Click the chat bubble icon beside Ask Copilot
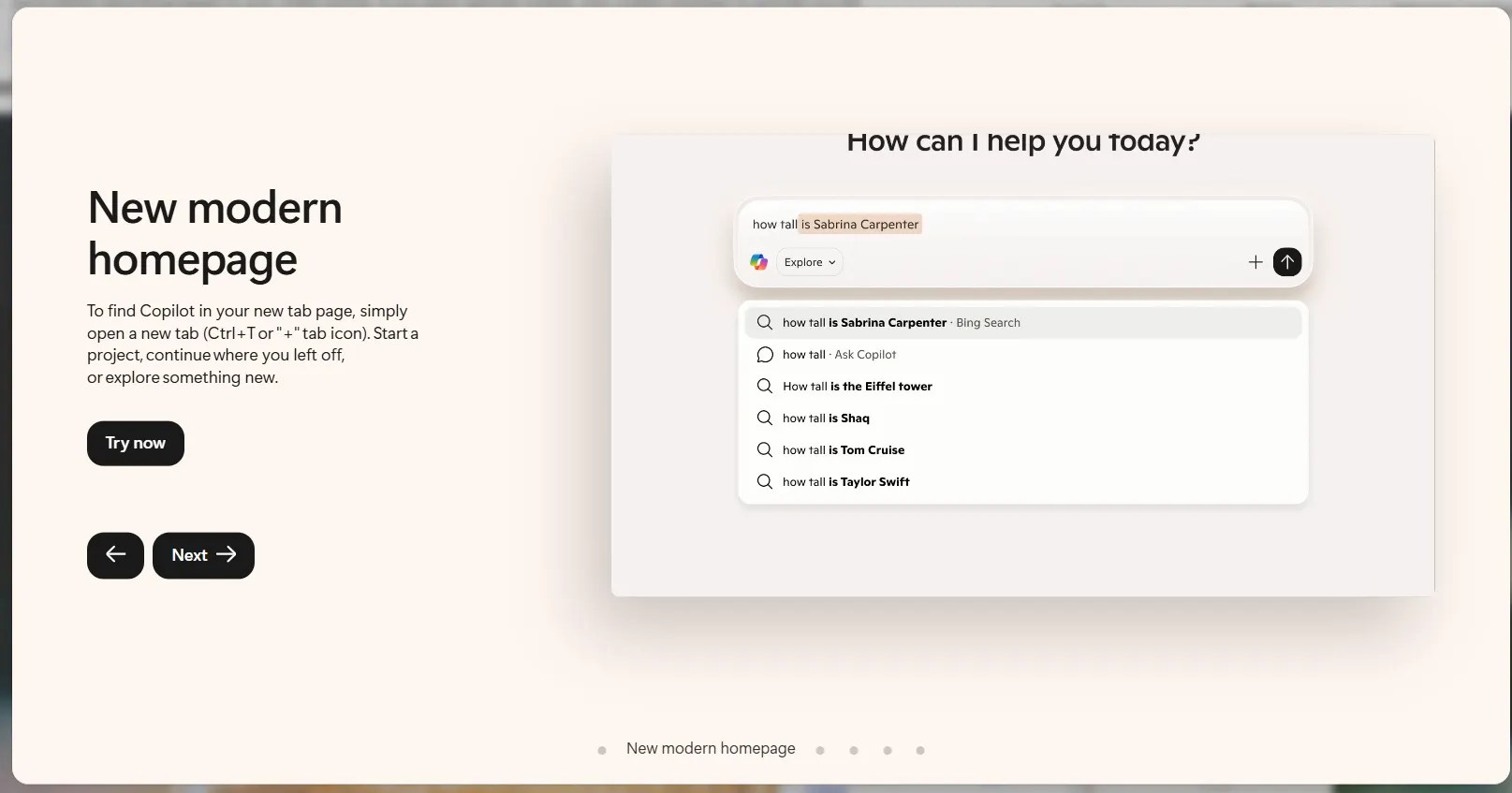Image resolution: width=1512 pixels, height=793 pixels. pos(765,355)
